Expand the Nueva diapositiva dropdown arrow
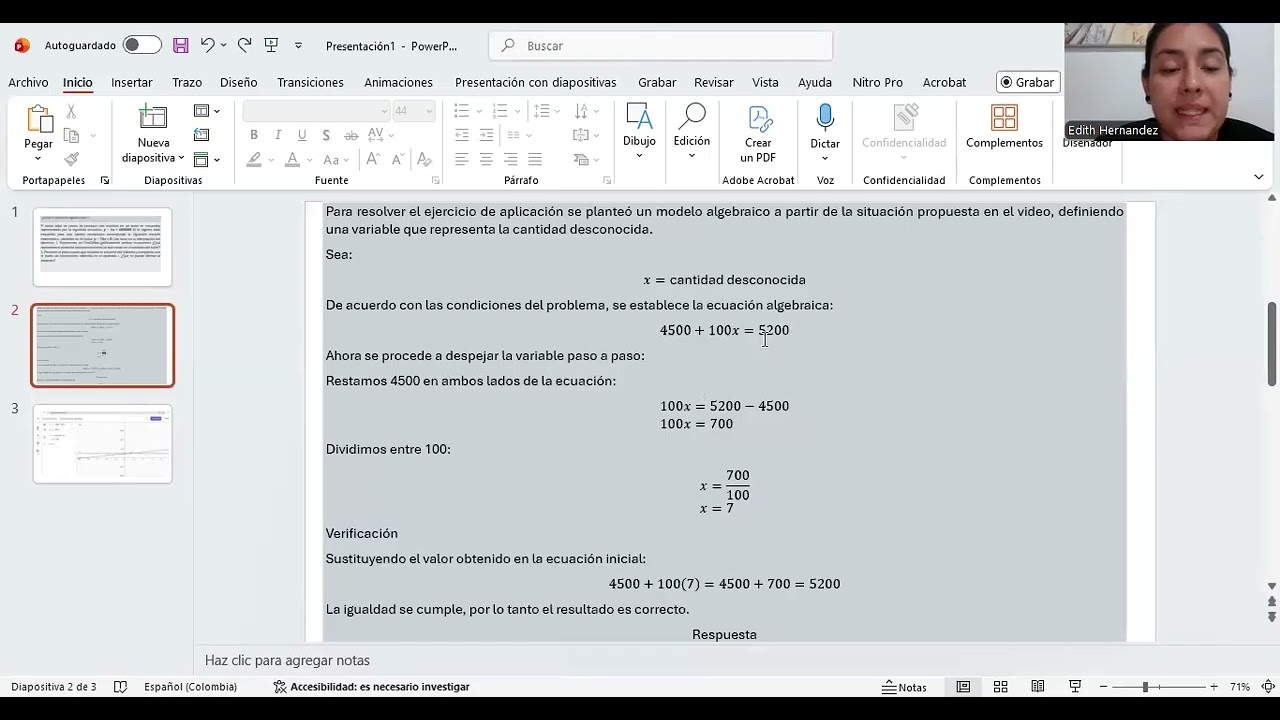1280x720 pixels. point(181,158)
